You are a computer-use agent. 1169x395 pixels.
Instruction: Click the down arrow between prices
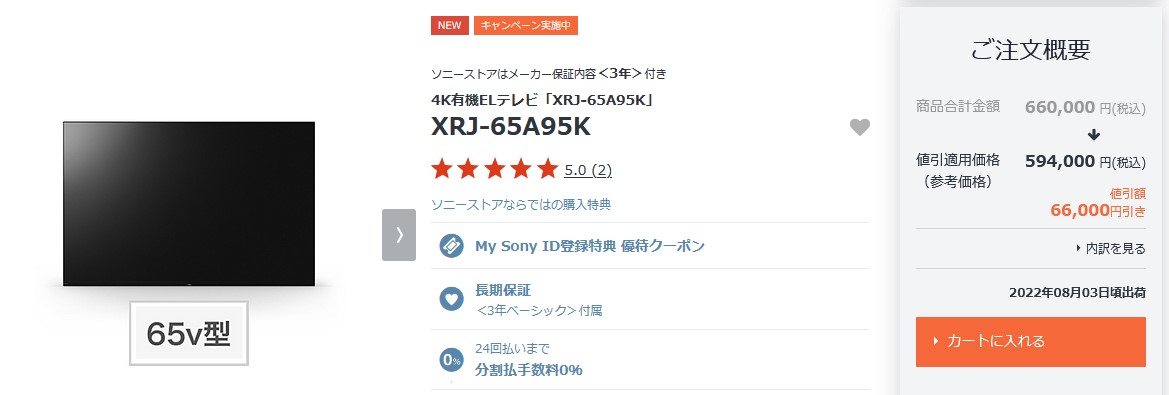[x=1094, y=136]
